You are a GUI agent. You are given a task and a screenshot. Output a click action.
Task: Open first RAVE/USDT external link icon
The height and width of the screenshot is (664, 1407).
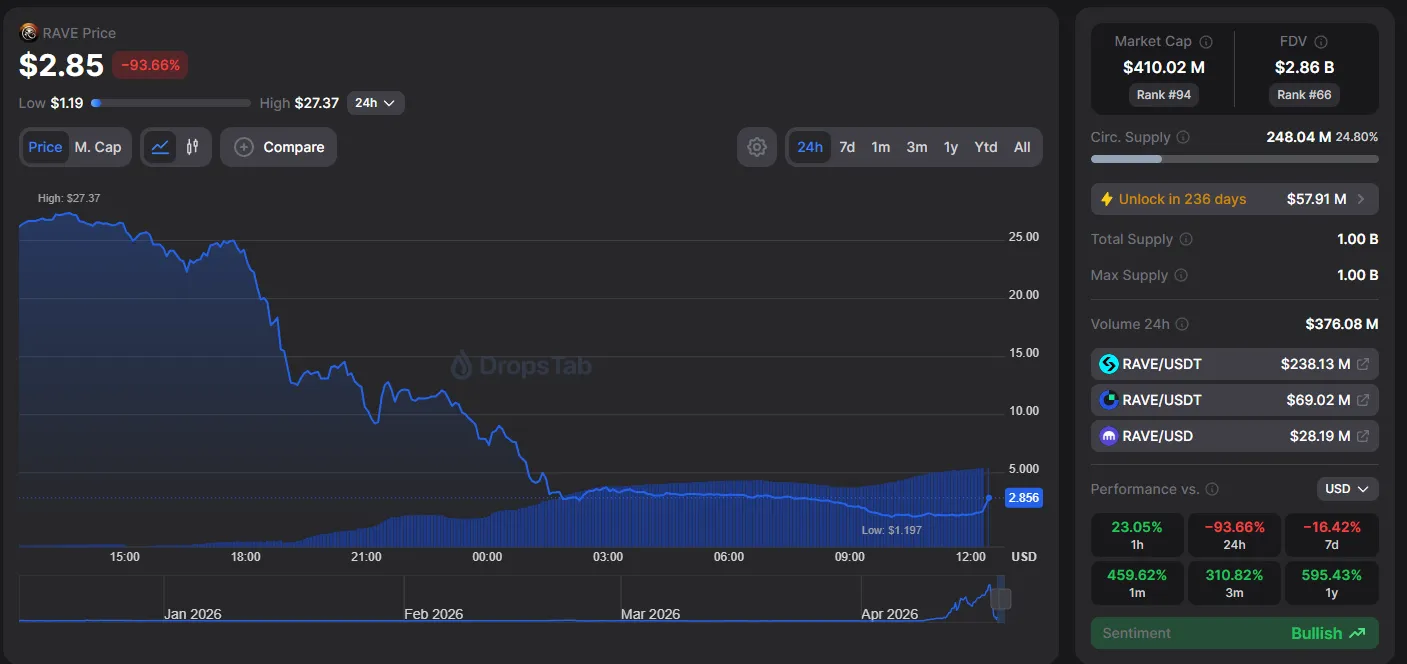click(1362, 364)
